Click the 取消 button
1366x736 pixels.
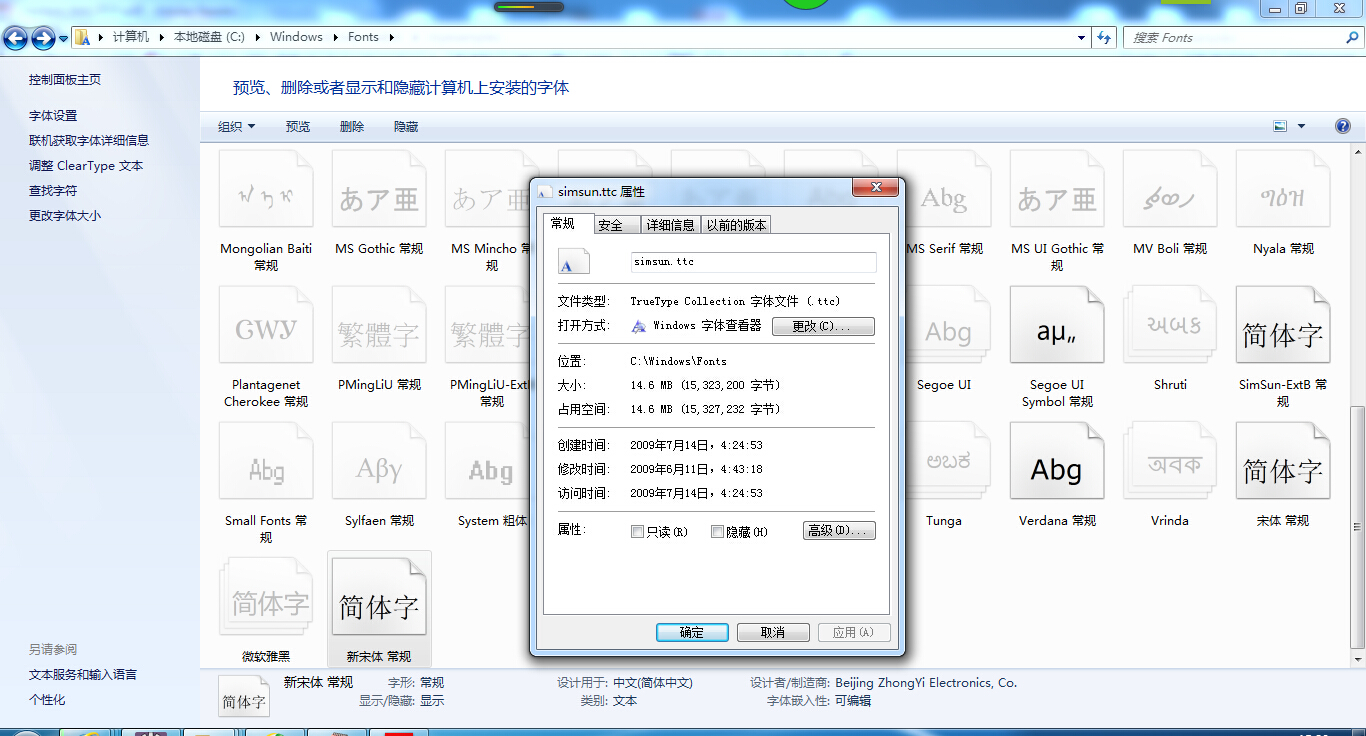[773, 632]
